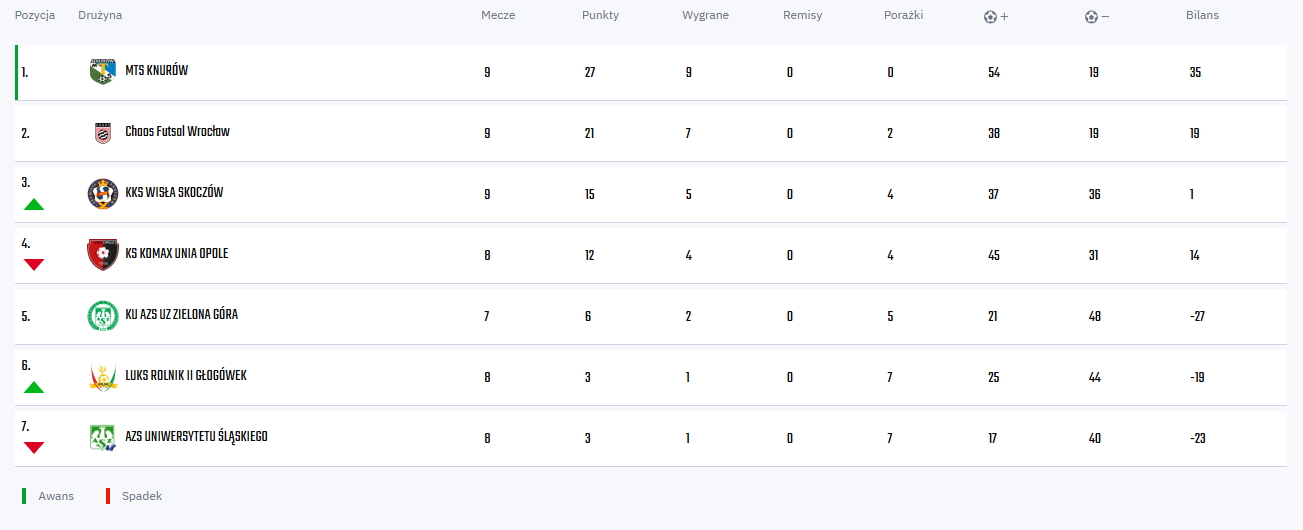Click the KU AZS UZ Zielona Góra logo

tap(102, 316)
